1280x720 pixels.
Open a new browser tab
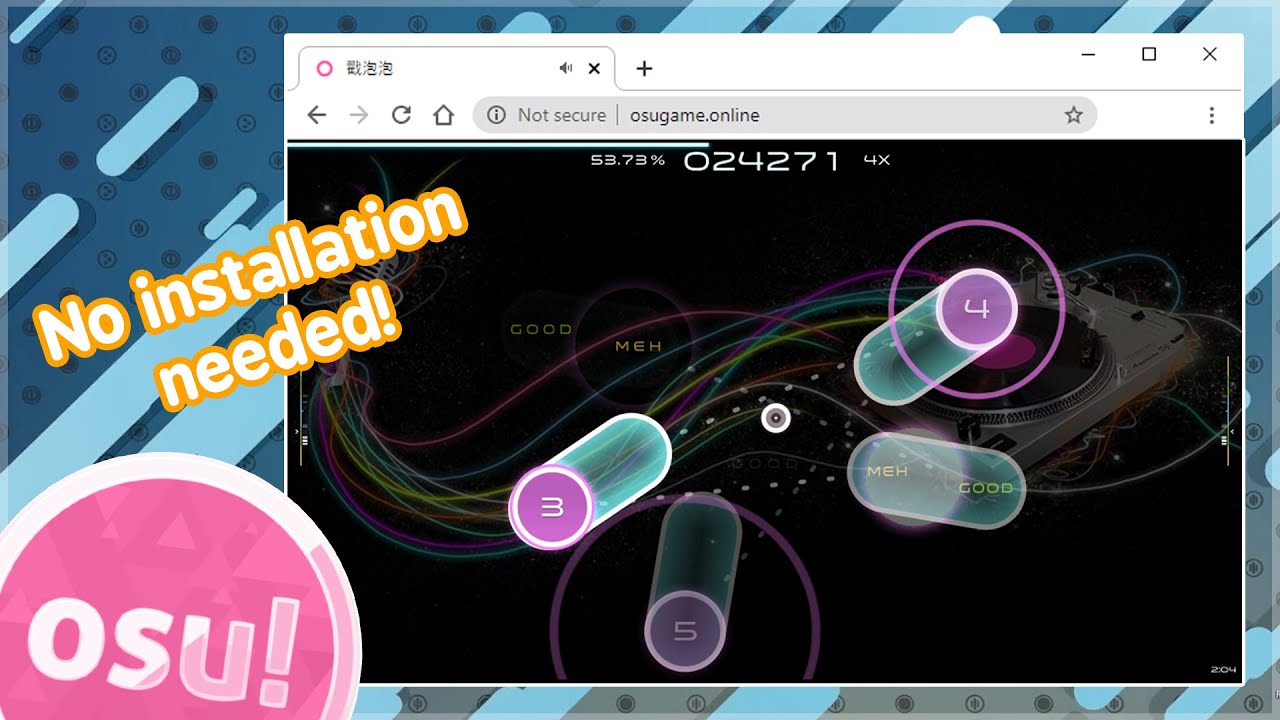coord(644,68)
